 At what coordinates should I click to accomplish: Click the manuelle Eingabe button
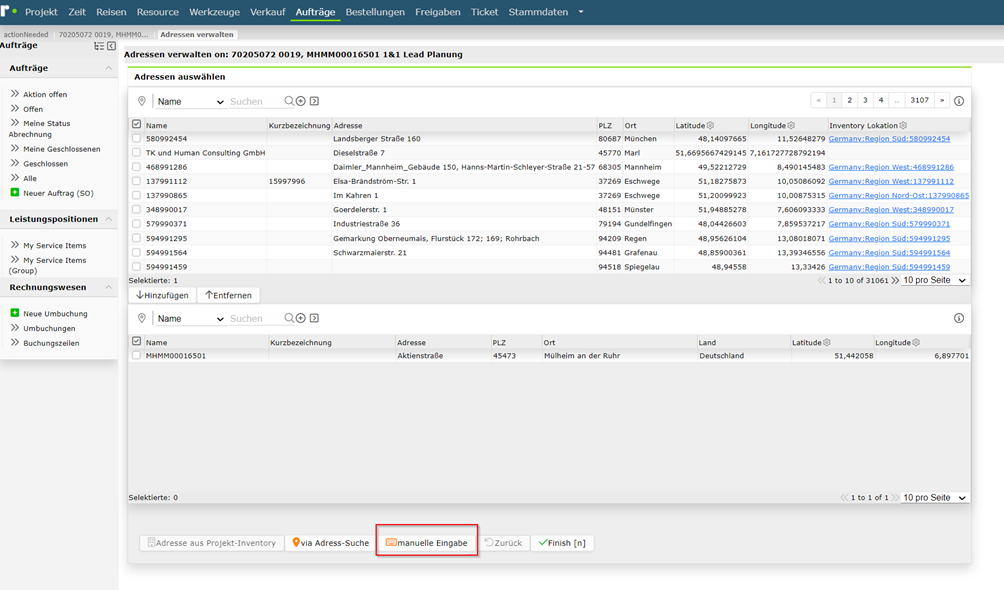pos(426,543)
